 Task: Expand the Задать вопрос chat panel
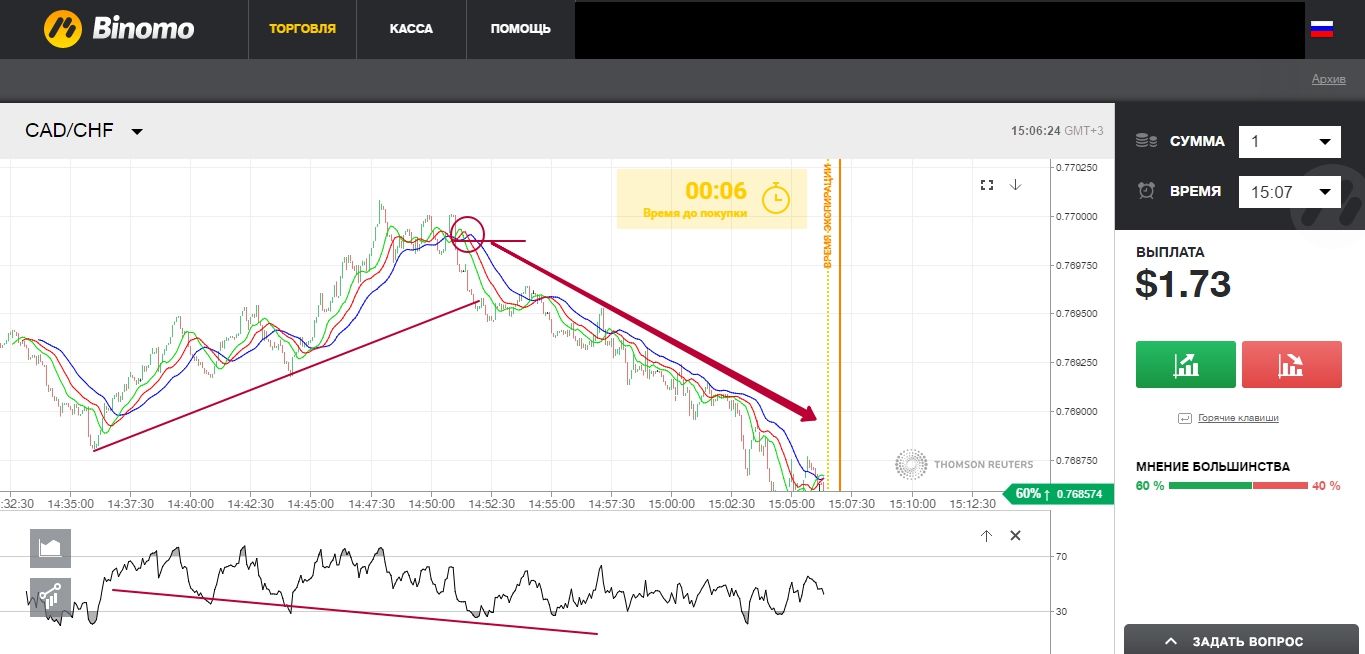pos(1244,640)
